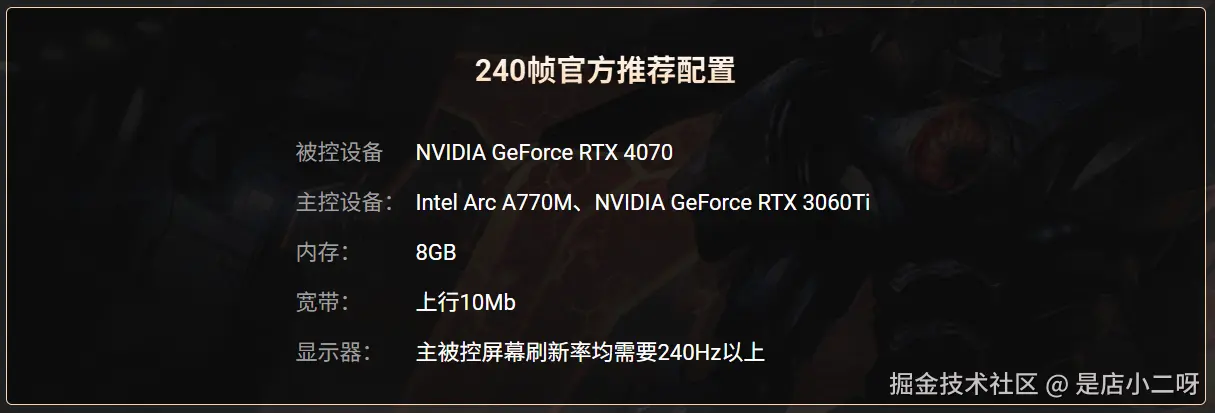The width and height of the screenshot is (1215, 413).
Task: Select the 主控设备 label
Action: point(343,203)
